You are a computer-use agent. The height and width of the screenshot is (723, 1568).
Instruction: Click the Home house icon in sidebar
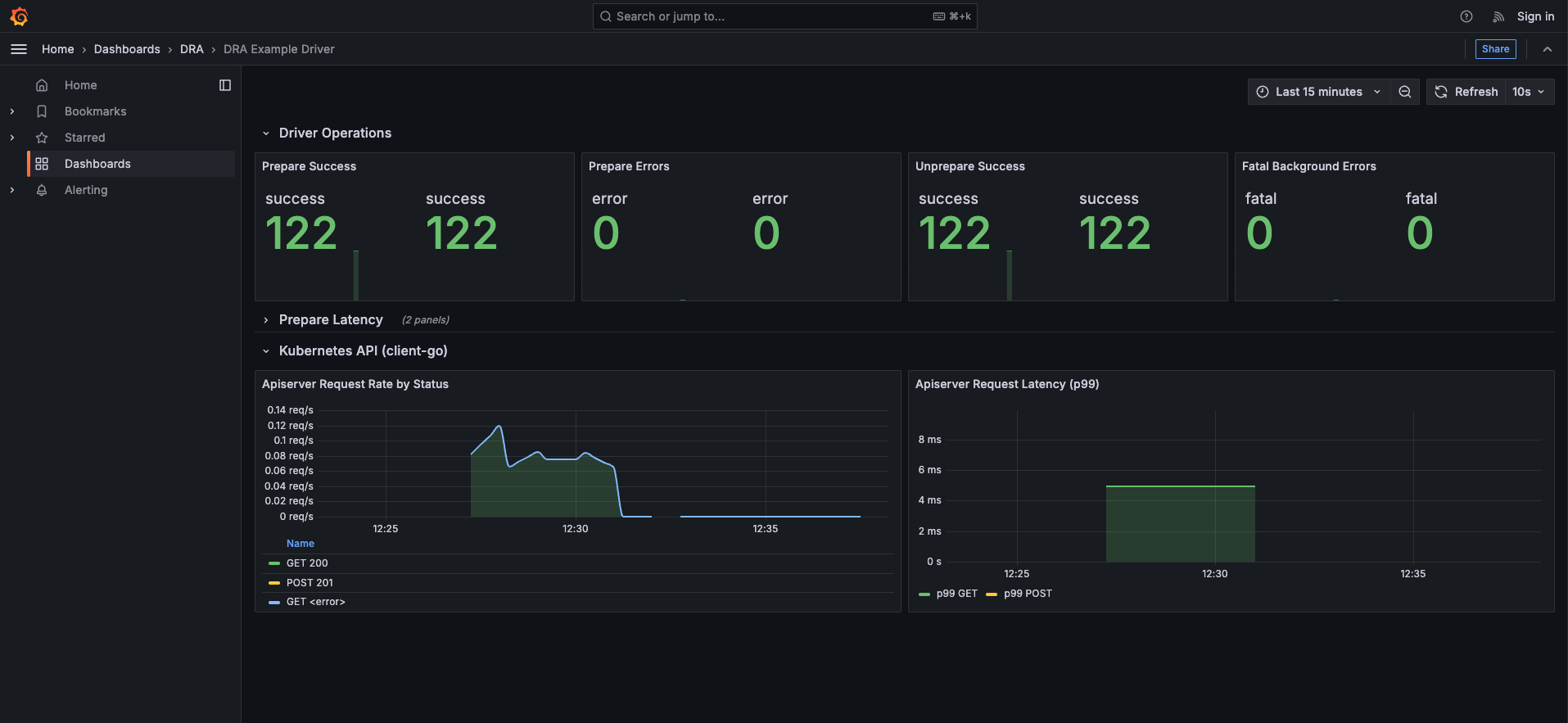click(42, 85)
